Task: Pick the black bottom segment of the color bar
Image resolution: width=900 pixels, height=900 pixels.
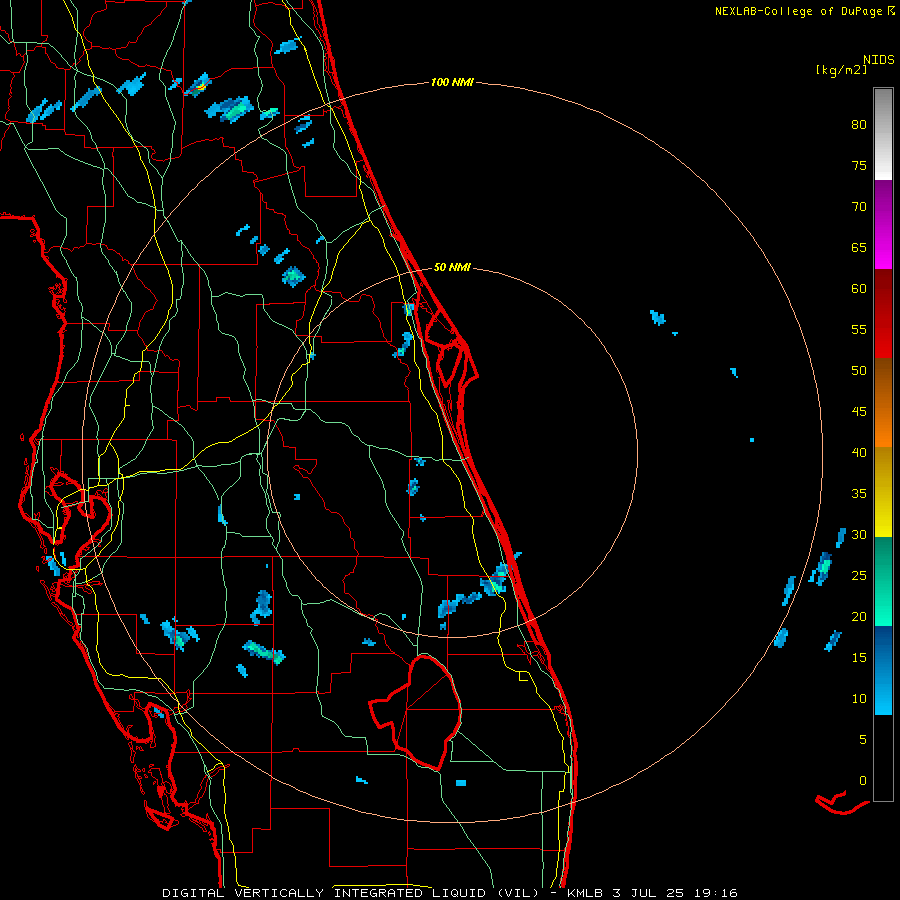Action: 883,758
